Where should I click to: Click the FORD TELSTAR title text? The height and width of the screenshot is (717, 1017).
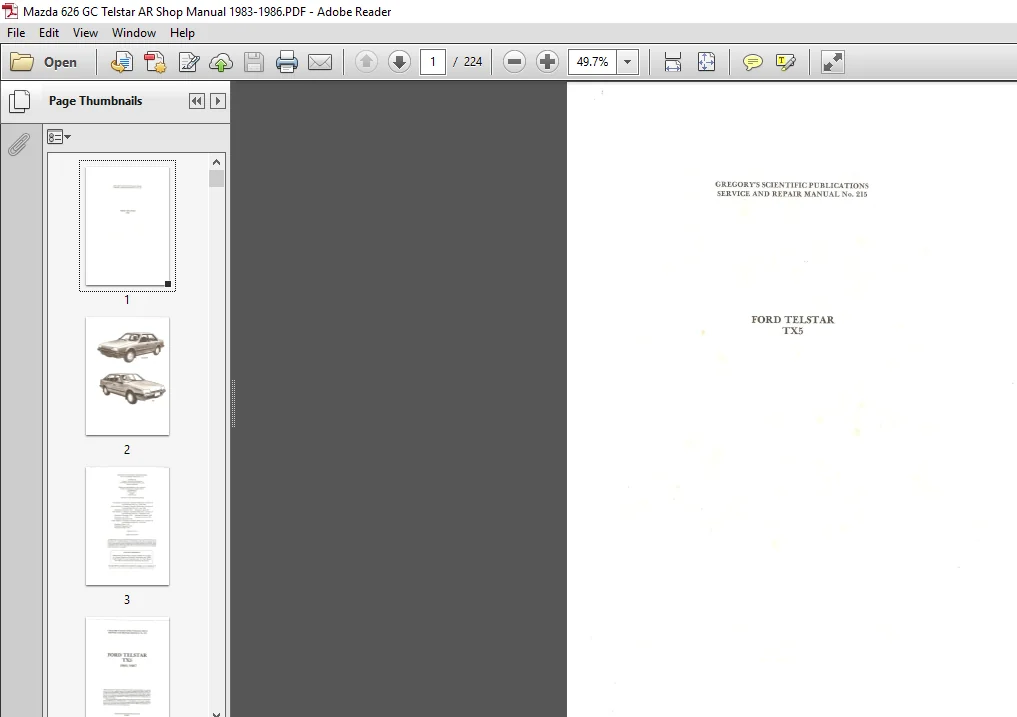tap(793, 319)
